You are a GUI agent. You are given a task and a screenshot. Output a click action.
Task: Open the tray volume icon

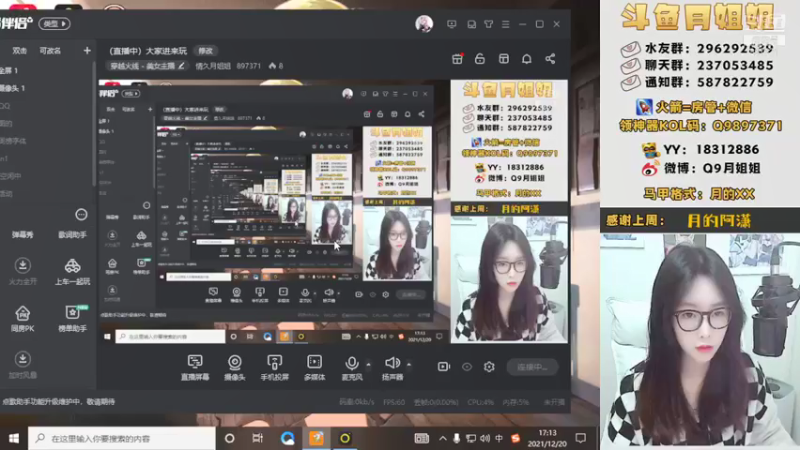(x=485, y=438)
